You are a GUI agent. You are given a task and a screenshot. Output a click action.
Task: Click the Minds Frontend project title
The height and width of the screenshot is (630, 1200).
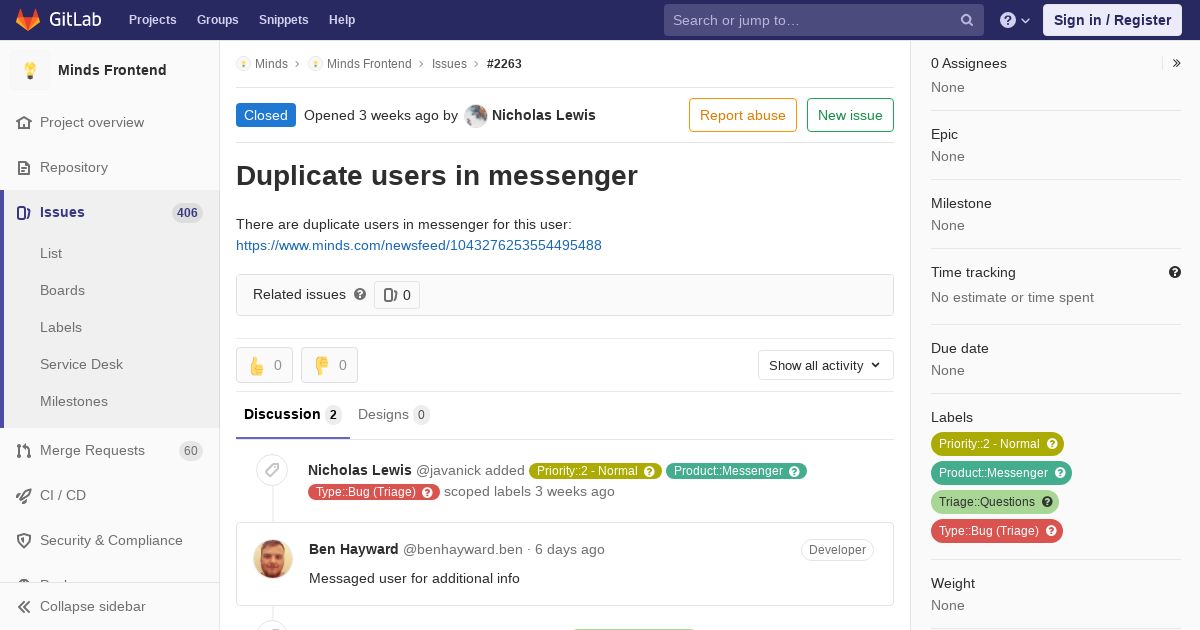click(112, 70)
